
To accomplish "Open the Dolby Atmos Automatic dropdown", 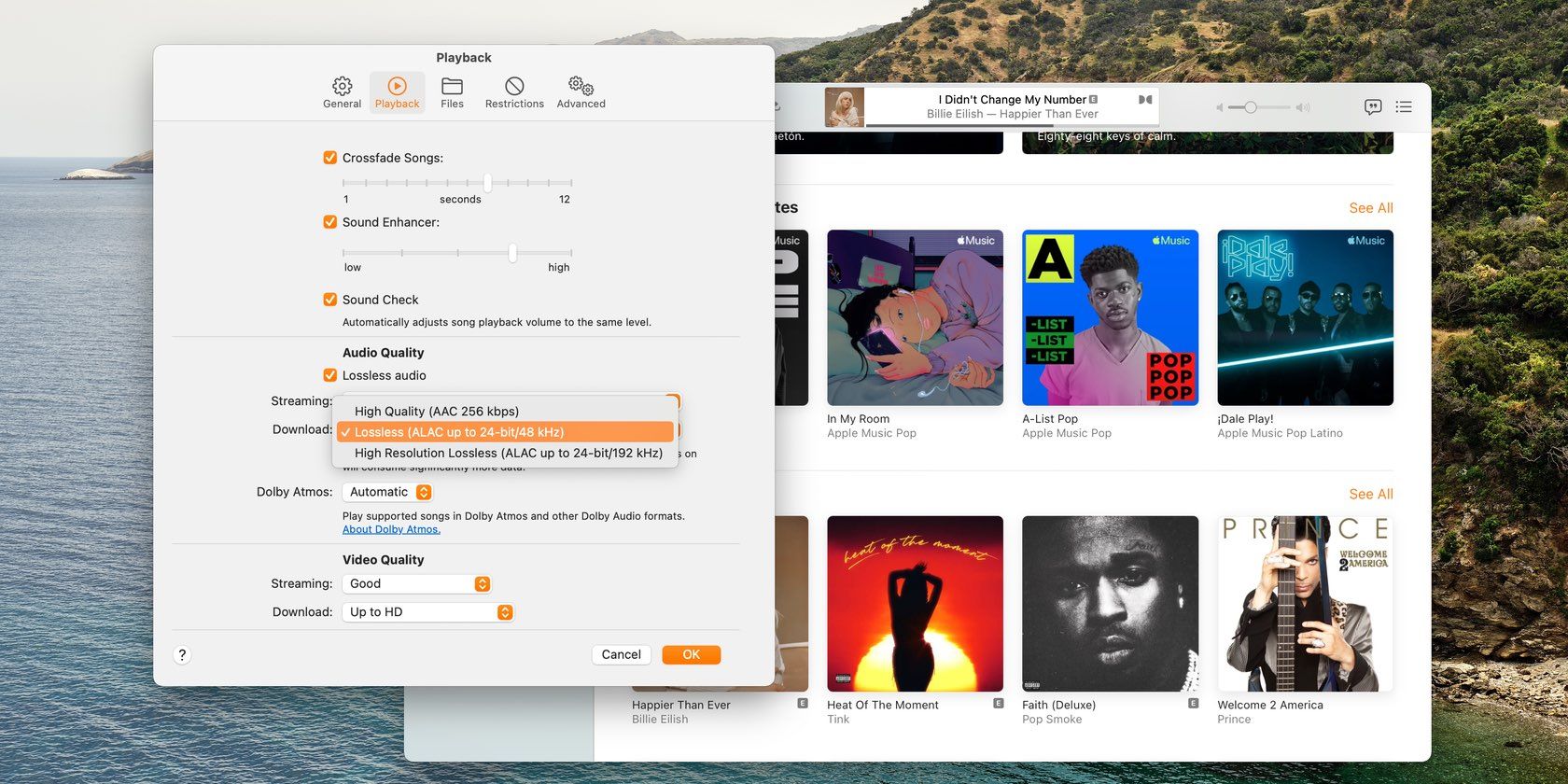I will pos(387,492).
